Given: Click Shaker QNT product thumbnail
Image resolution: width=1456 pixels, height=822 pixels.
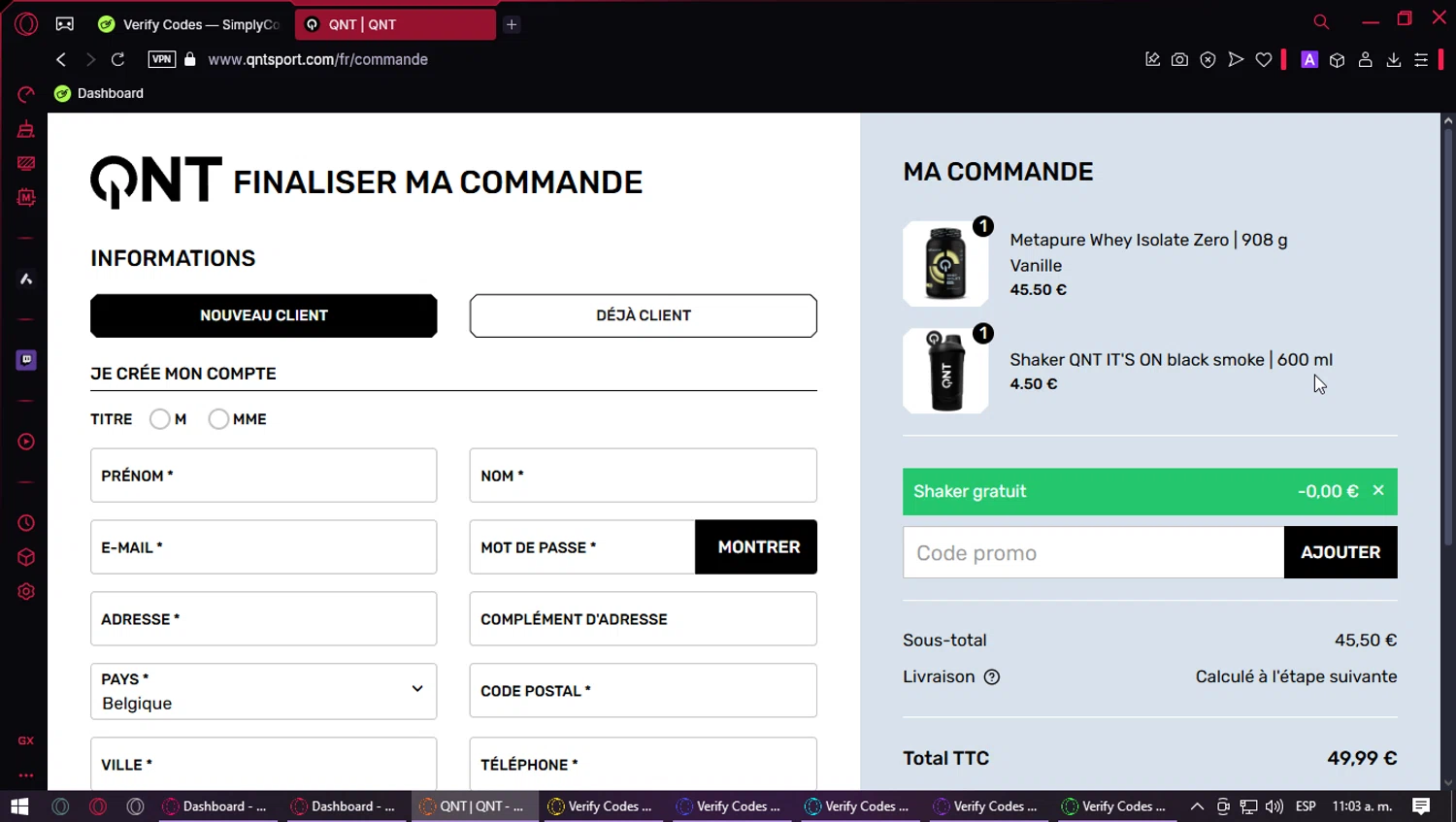Looking at the screenshot, I should click(x=945, y=371).
